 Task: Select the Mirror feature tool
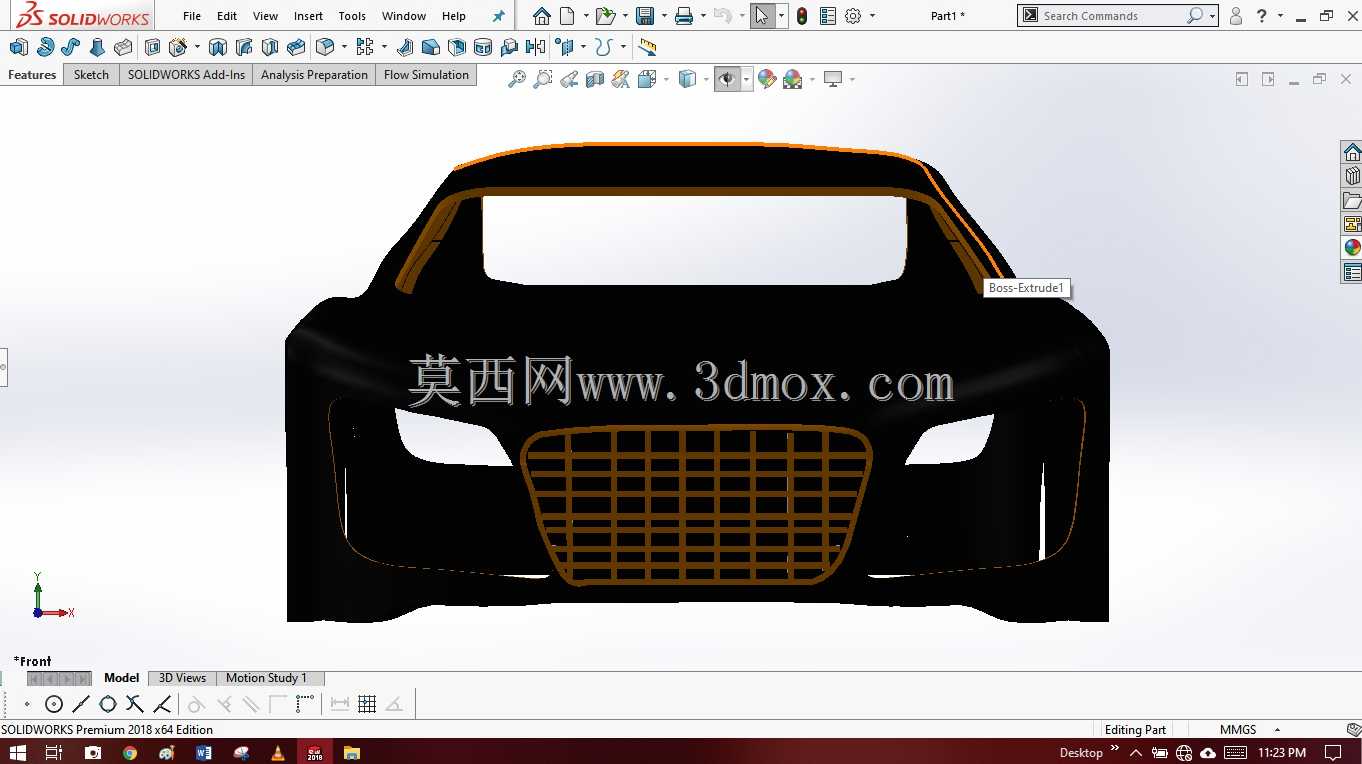[x=535, y=47]
